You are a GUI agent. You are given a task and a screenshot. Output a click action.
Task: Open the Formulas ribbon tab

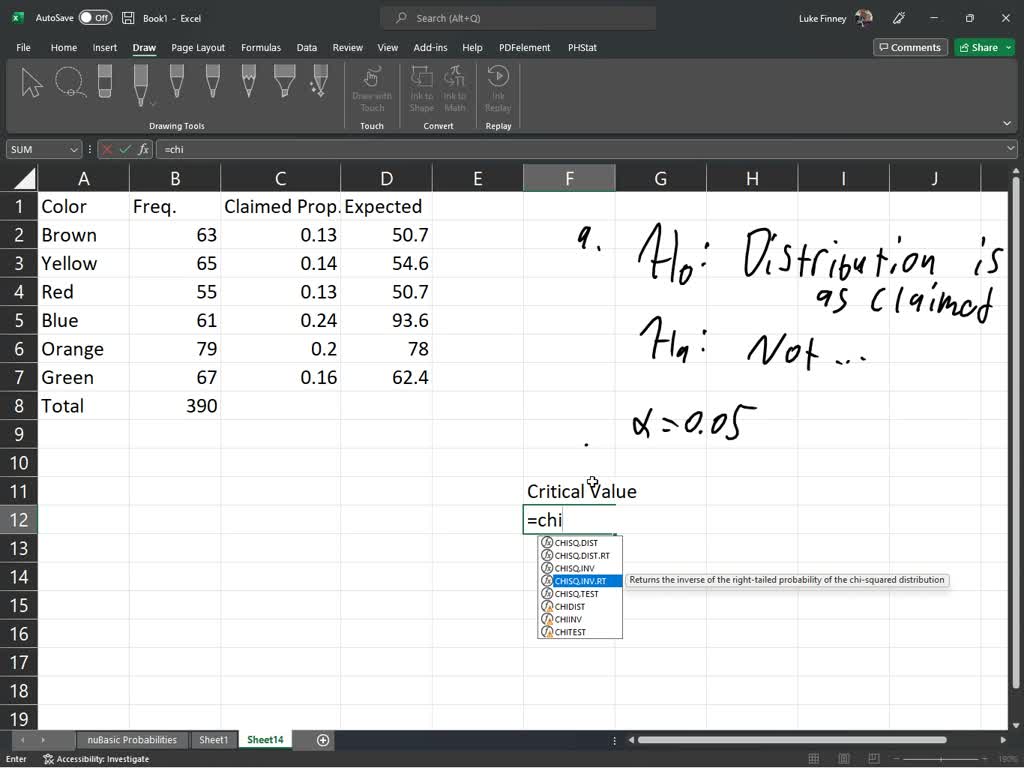point(261,48)
